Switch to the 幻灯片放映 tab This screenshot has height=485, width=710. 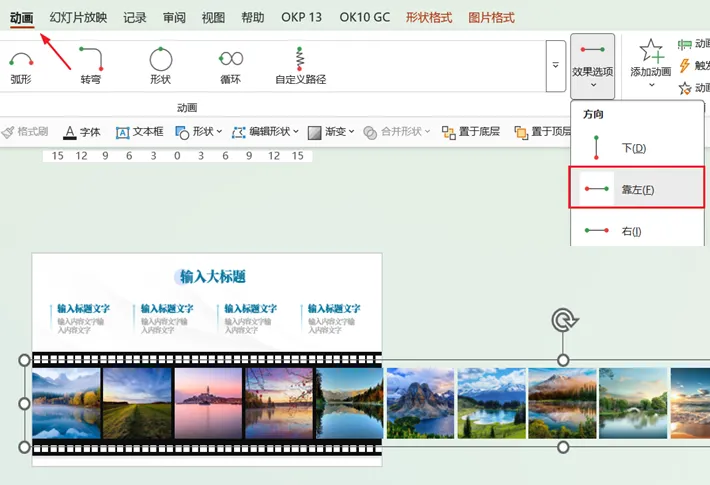pos(78,18)
